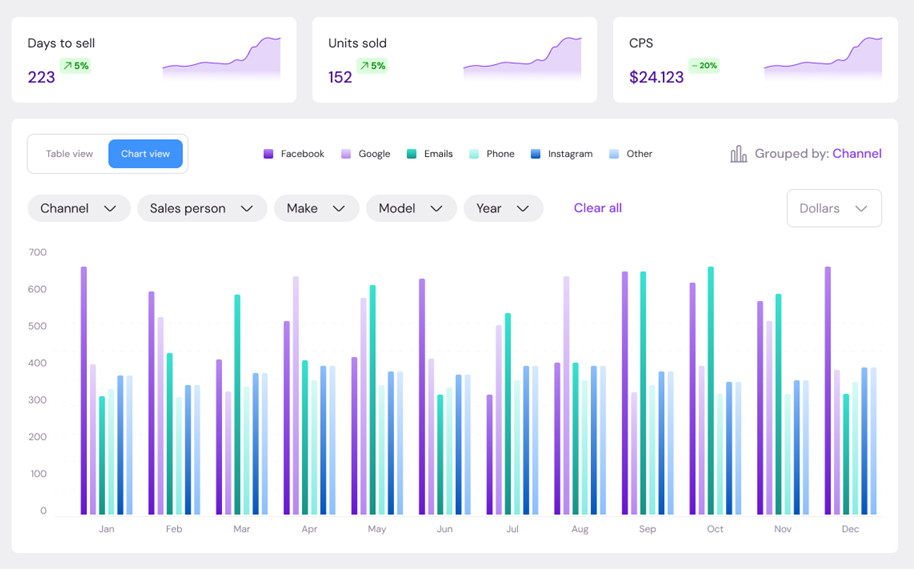Expand the Year filter dropdown

pyautogui.click(x=503, y=208)
